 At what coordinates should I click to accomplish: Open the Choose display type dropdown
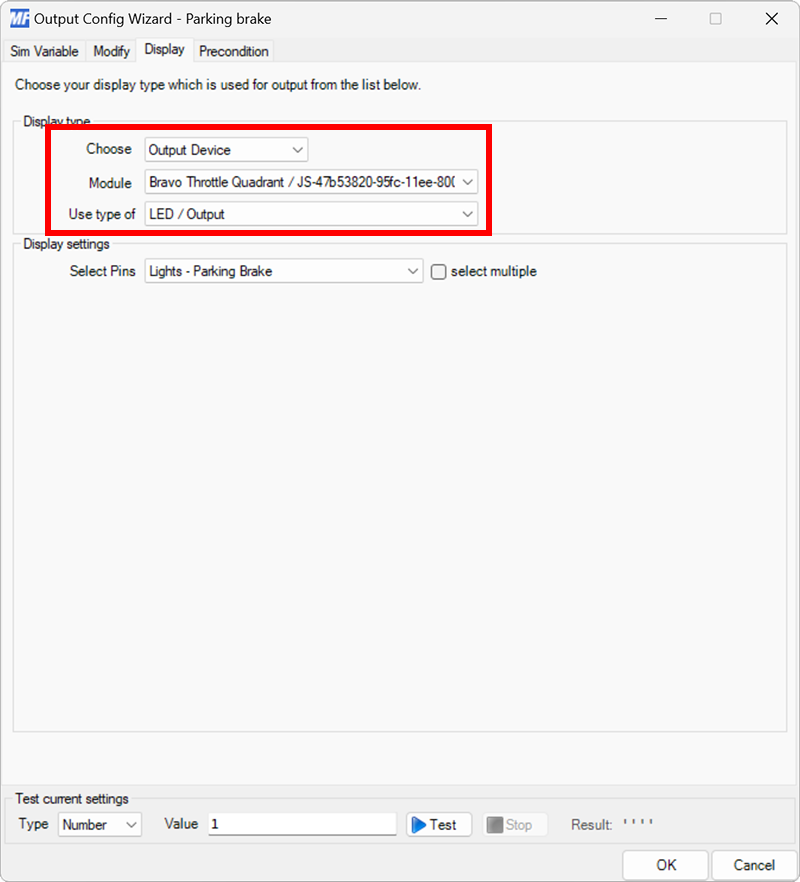point(297,149)
